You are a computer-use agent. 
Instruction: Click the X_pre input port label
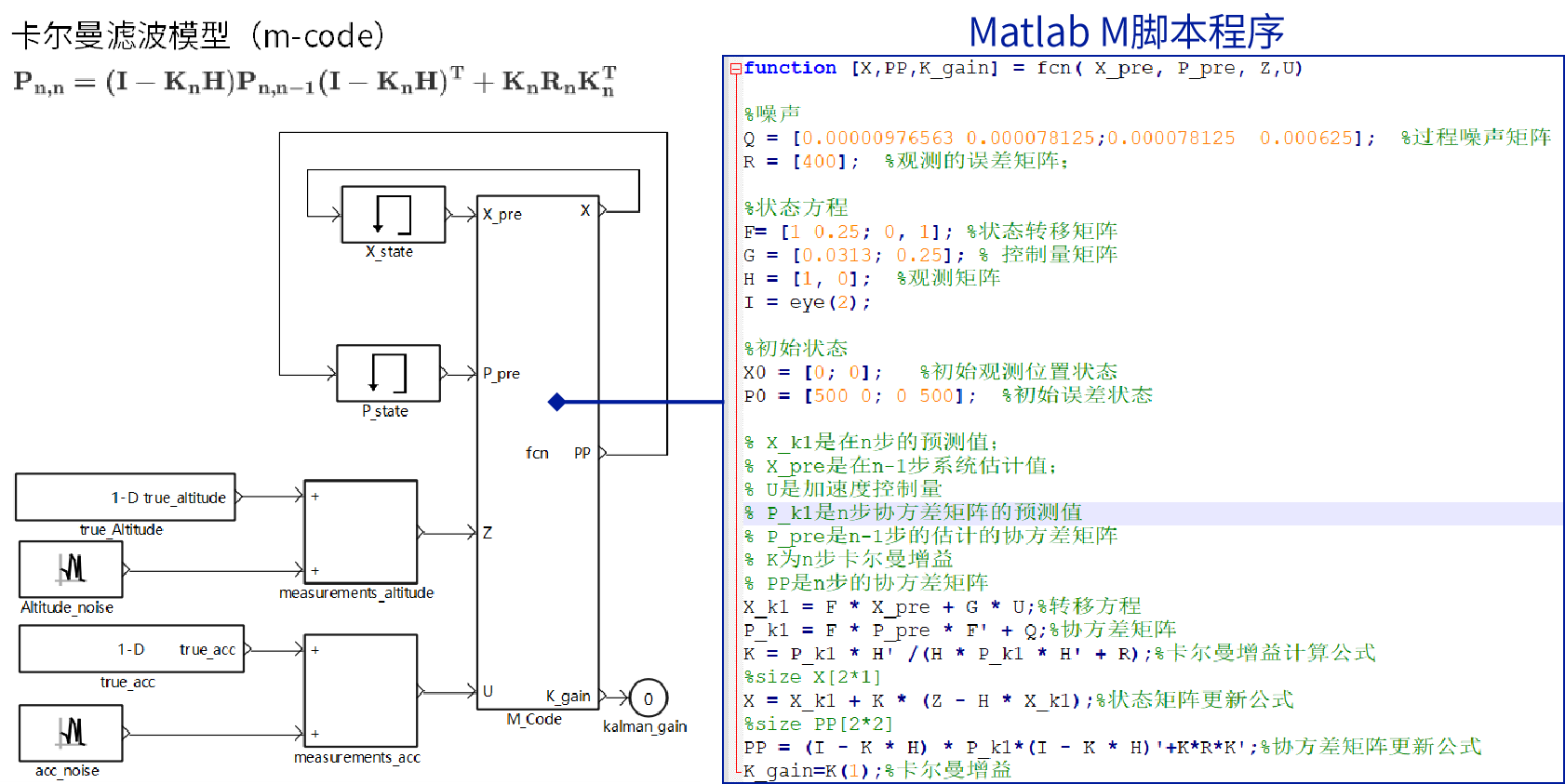coord(502,214)
